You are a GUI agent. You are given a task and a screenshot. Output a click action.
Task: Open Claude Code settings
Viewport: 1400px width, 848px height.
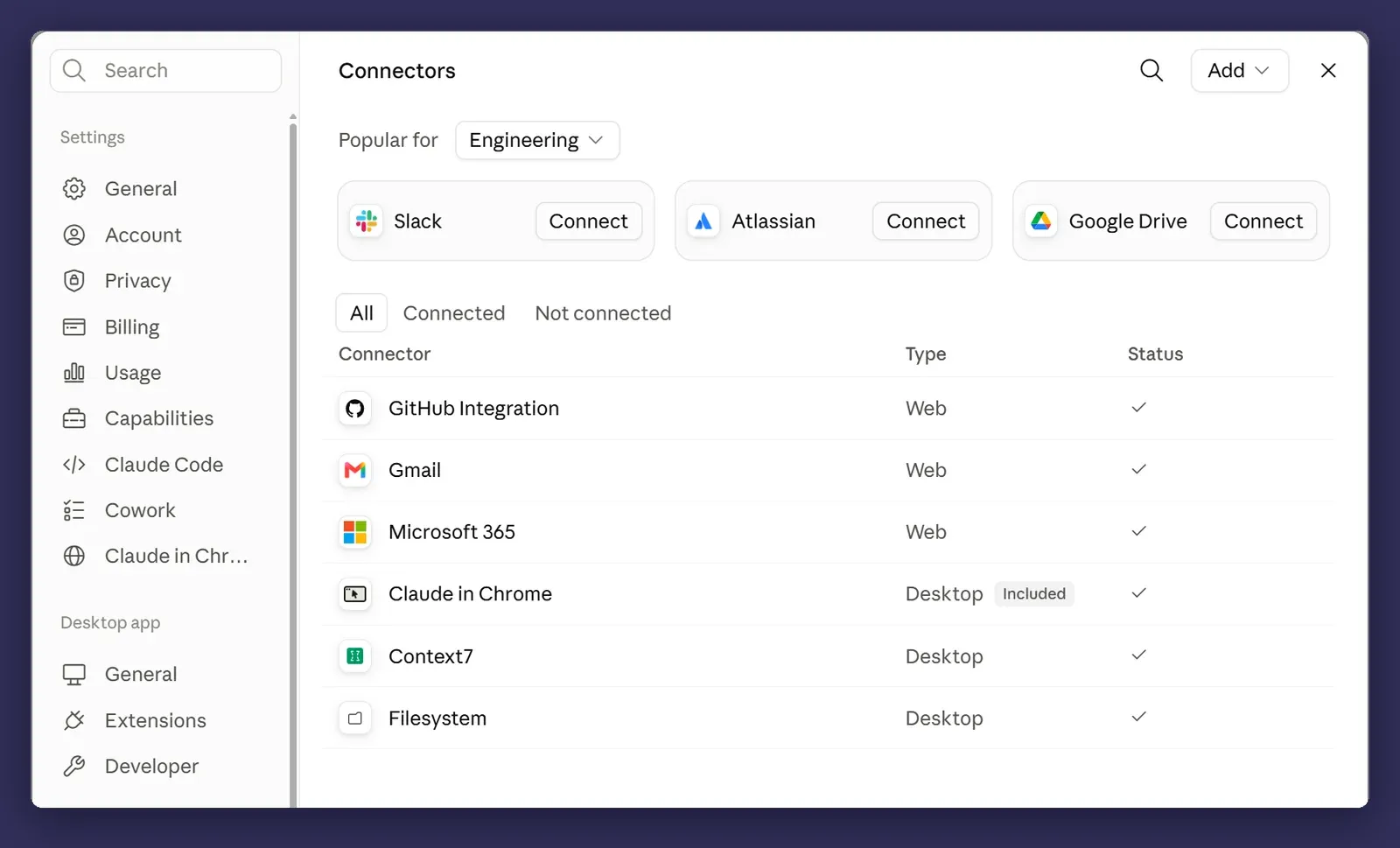point(164,465)
